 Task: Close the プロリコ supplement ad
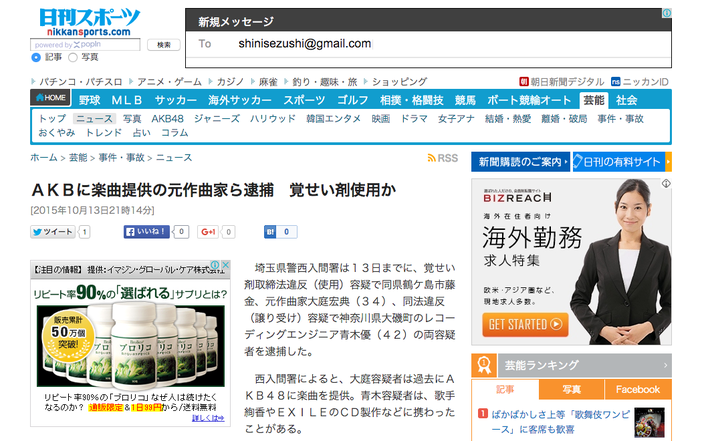click(226, 265)
